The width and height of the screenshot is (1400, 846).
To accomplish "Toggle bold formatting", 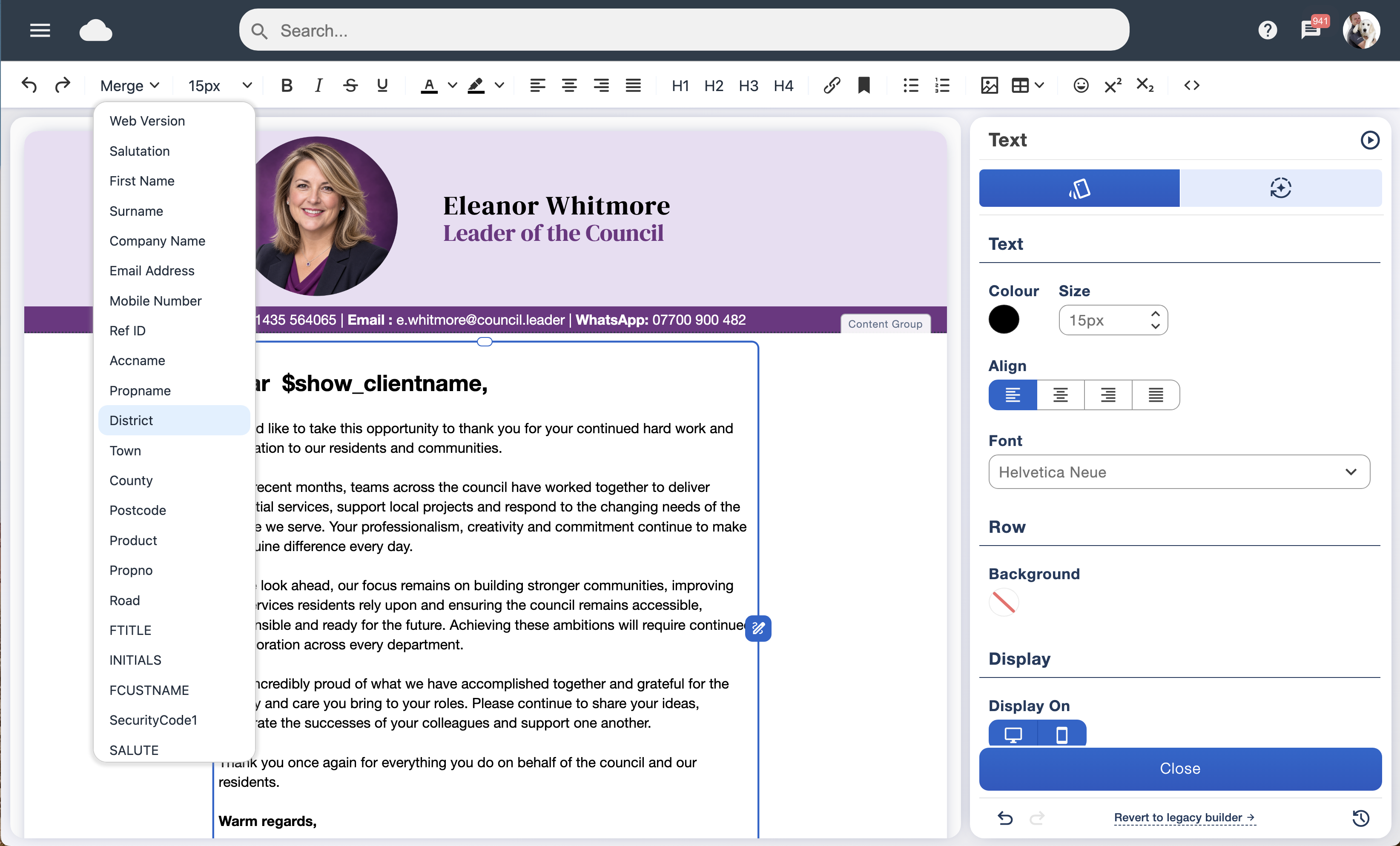I will (287, 85).
